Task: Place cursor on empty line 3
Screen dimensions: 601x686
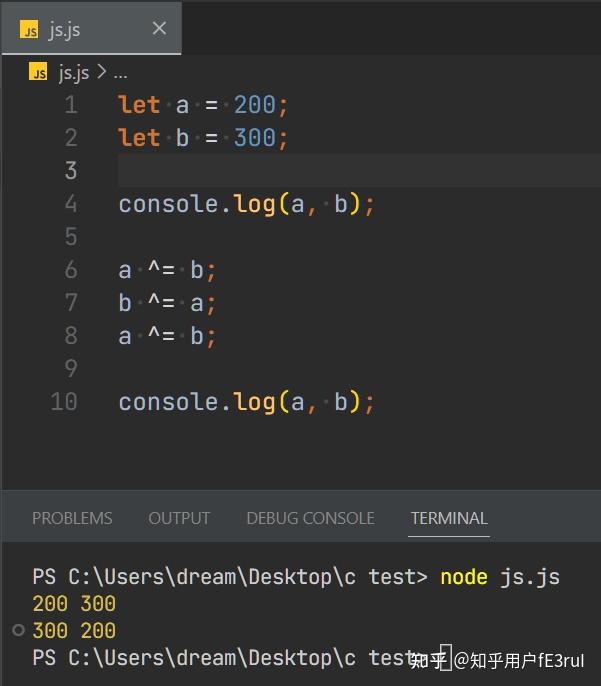Action: pyautogui.click(x=300, y=171)
